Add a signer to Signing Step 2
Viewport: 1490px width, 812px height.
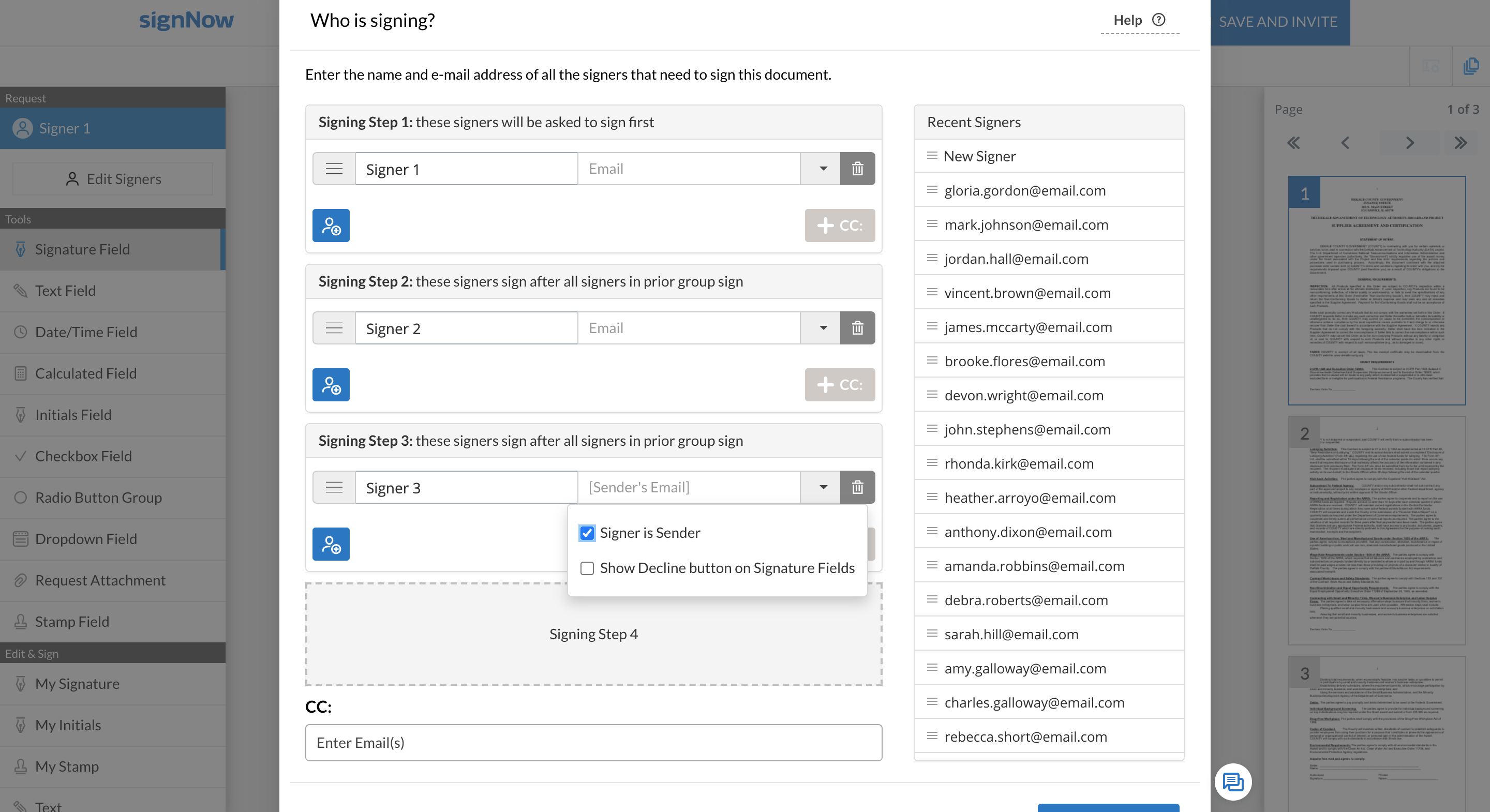click(331, 385)
